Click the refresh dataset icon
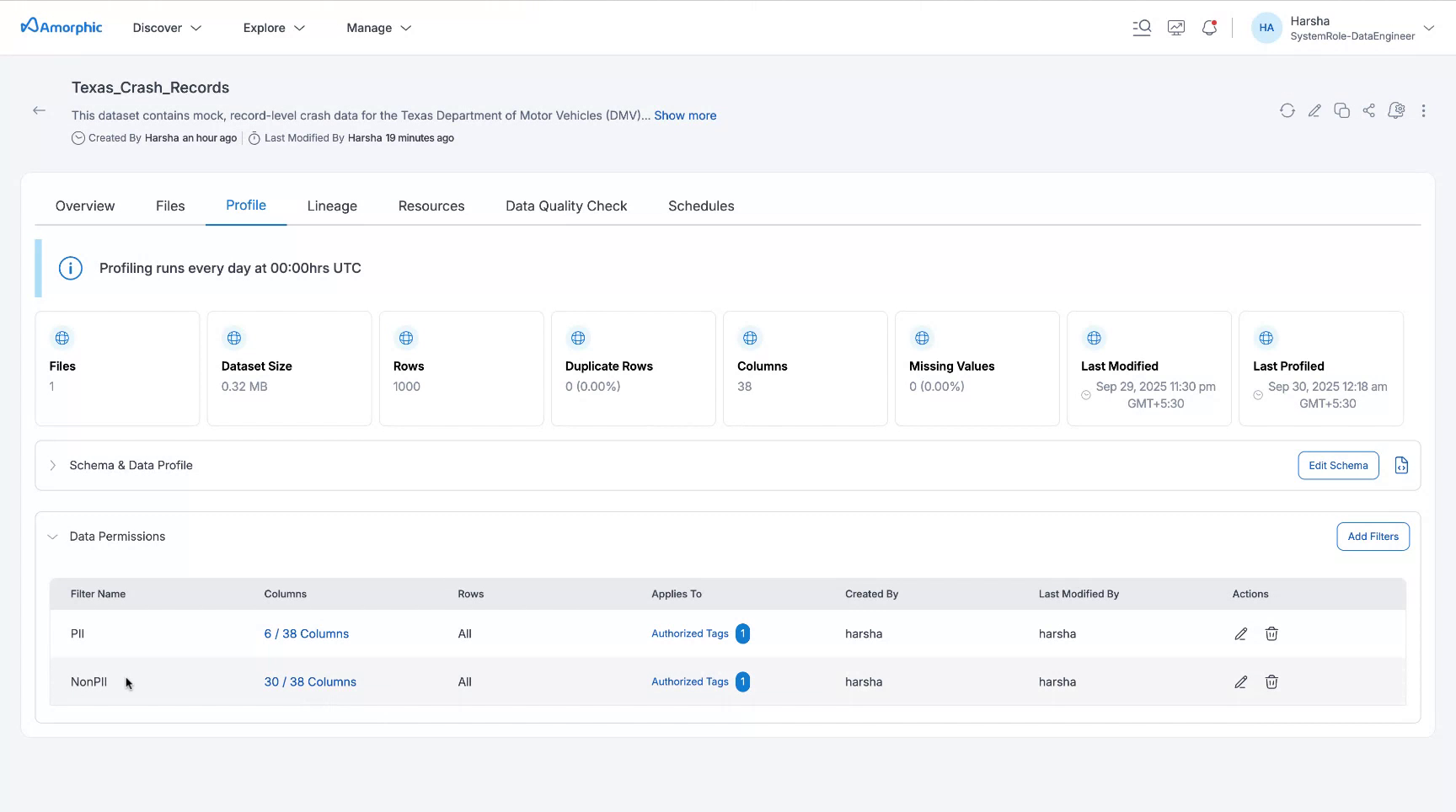The image size is (1456, 812). point(1287,110)
